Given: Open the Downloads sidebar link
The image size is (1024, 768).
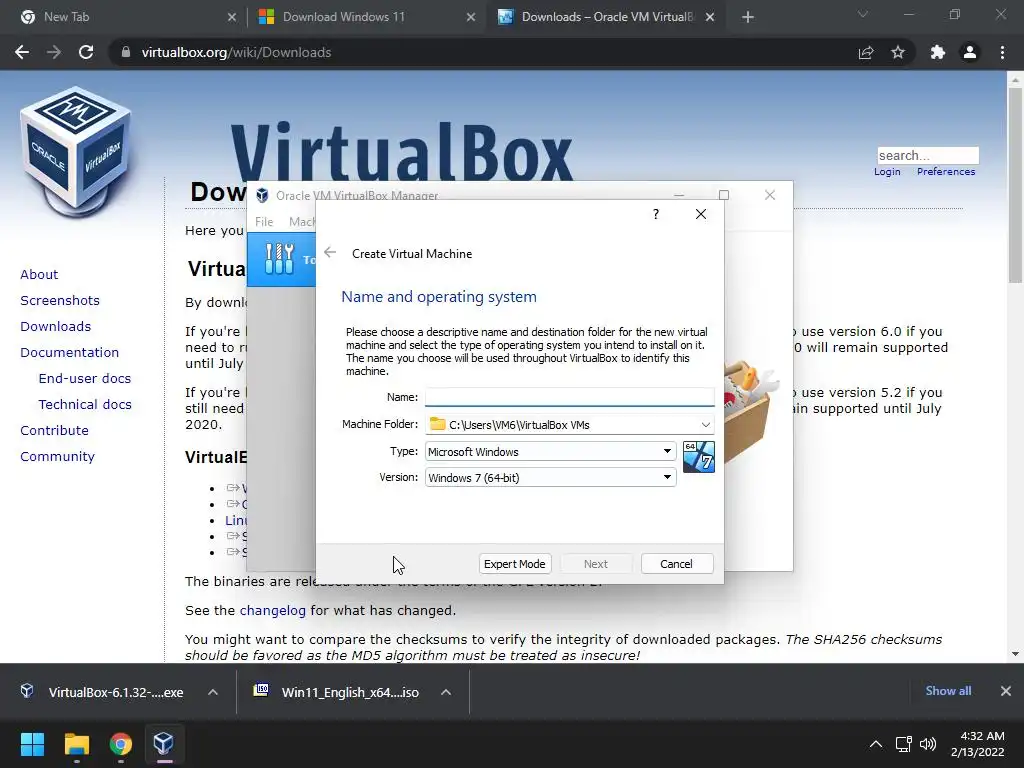Looking at the screenshot, I should [x=56, y=326].
